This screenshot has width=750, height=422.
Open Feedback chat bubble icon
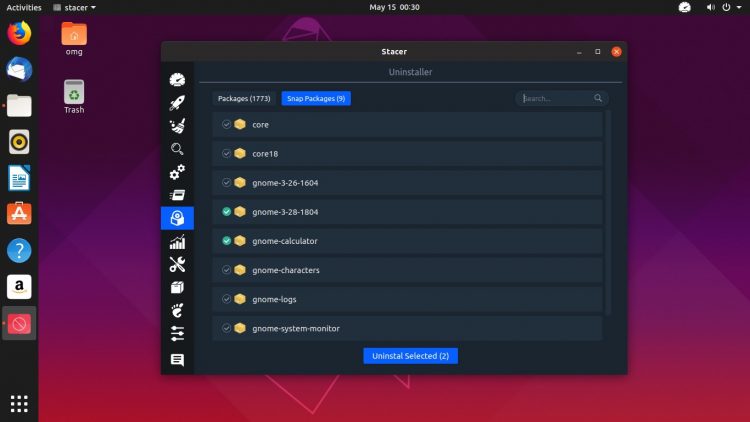click(177, 359)
